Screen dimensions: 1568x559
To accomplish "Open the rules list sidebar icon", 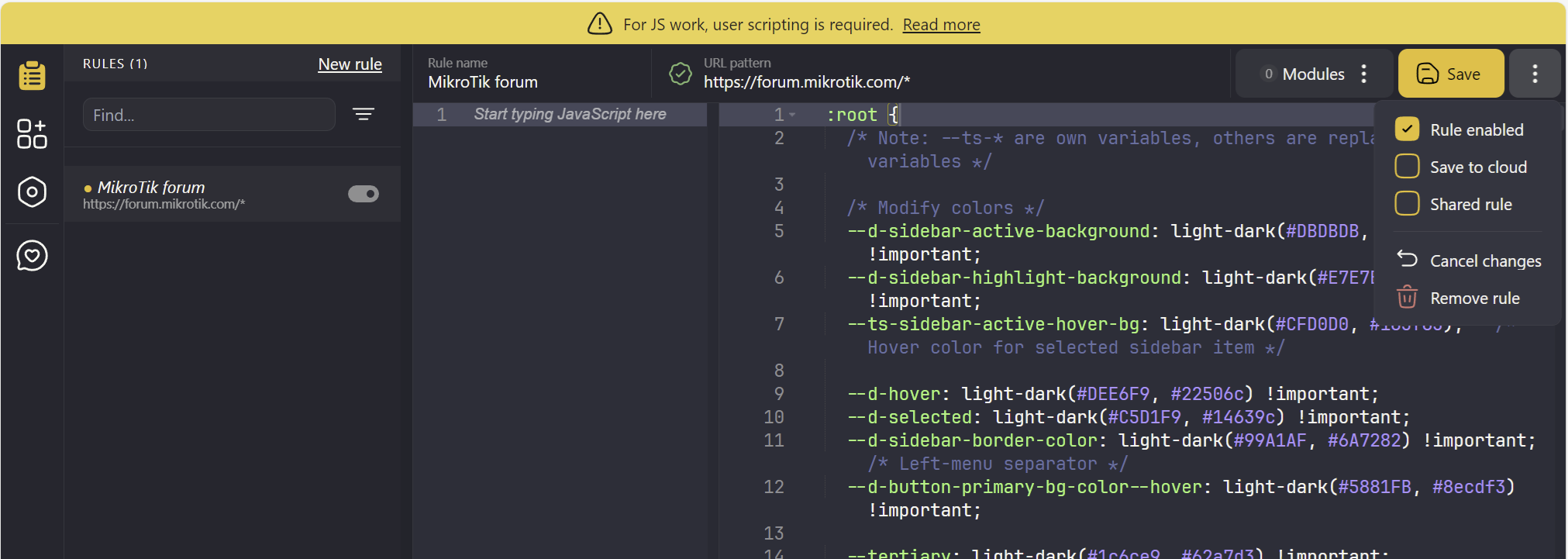I will tap(32, 75).
